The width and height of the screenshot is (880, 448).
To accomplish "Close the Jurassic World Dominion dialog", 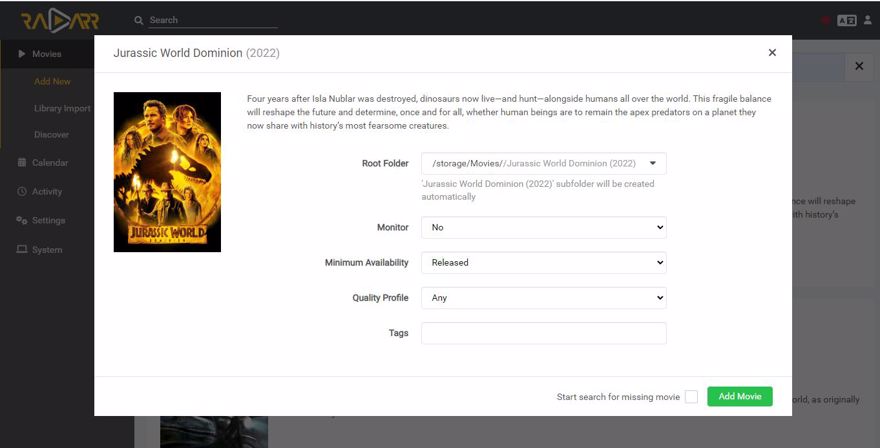I will tap(772, 52).
